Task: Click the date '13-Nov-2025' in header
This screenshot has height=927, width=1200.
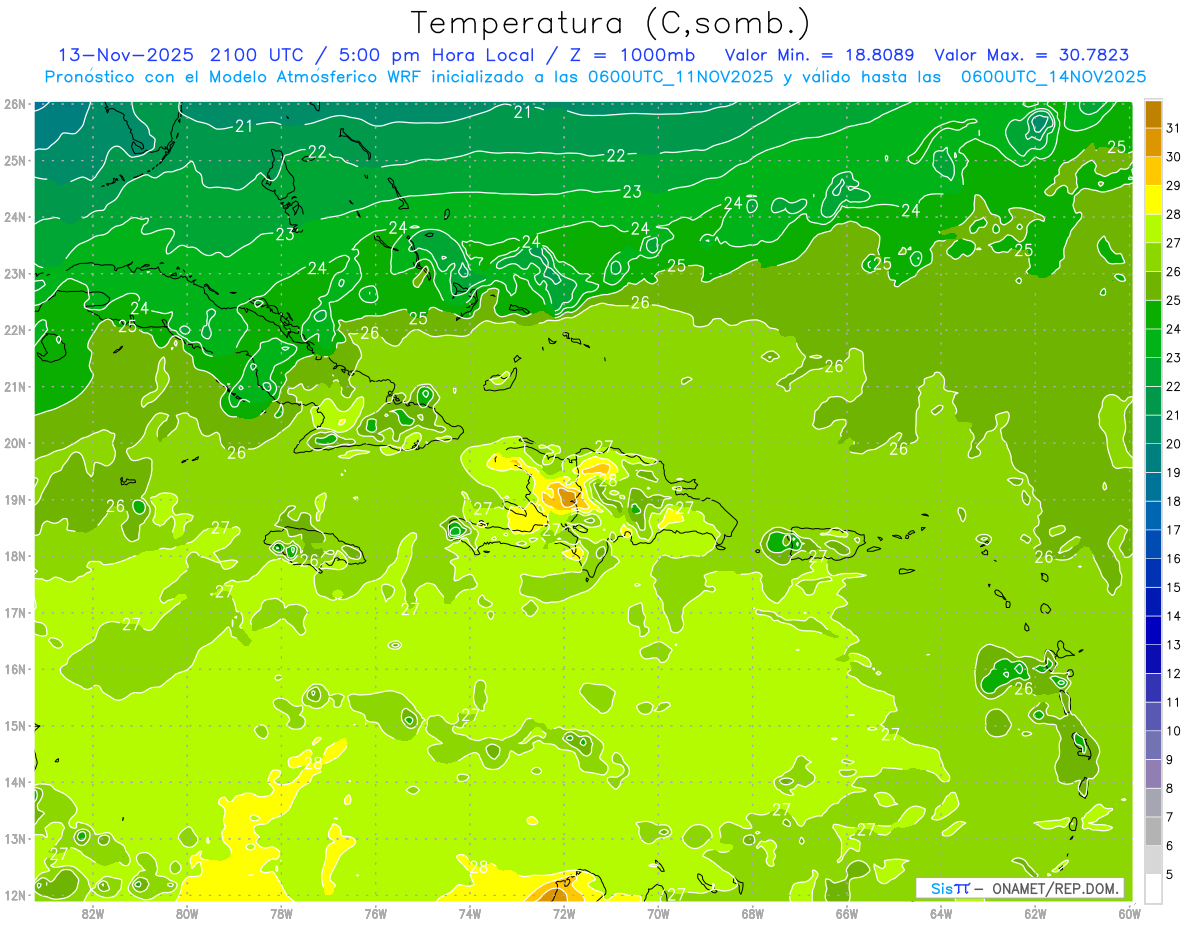Action: tap(127, 55)
